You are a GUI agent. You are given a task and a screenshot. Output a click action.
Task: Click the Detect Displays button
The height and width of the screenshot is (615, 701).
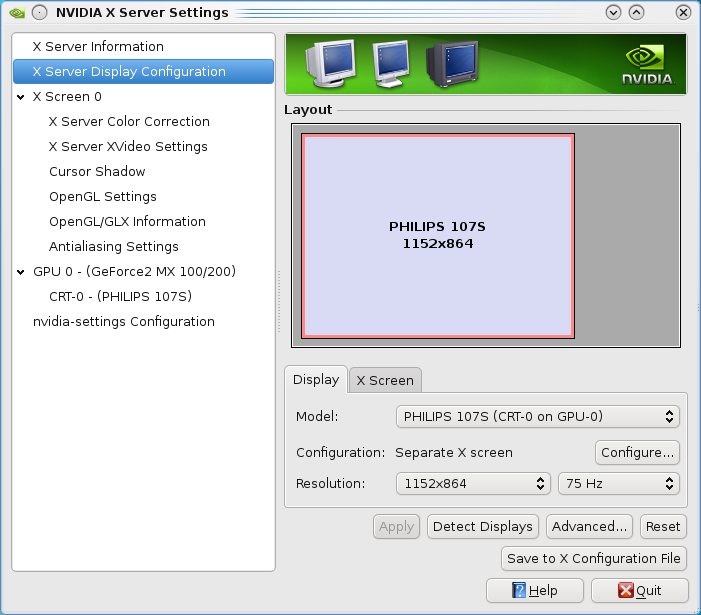point(484,526)
